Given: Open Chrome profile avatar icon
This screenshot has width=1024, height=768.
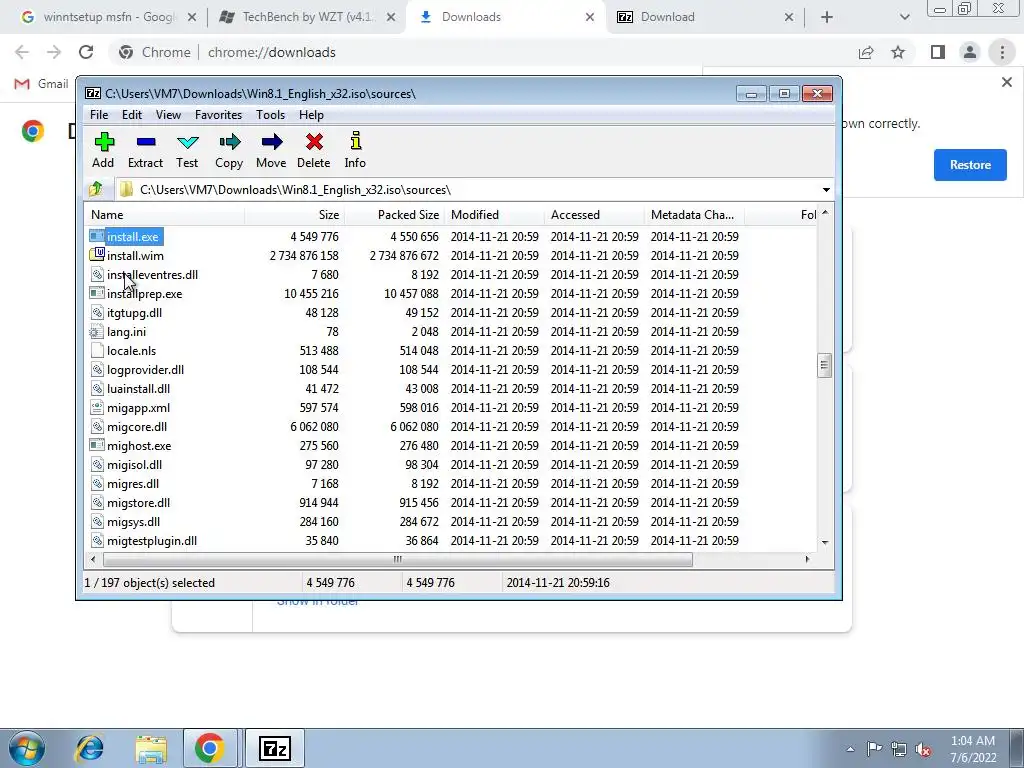Looking at the screenshot, I should pyautogui.click(x=970, y=52).
